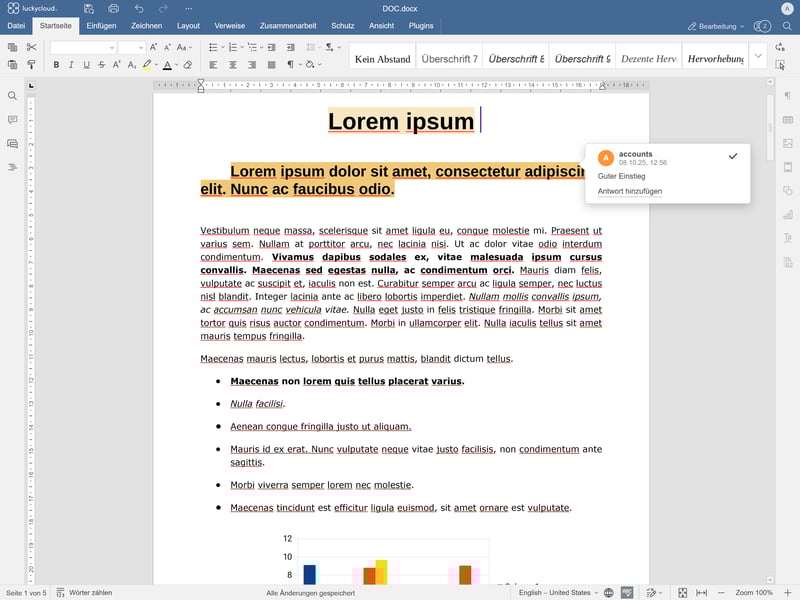Click the Undo arrow icon
This screenshot has height=600, width=800.
tap(139, 8)
